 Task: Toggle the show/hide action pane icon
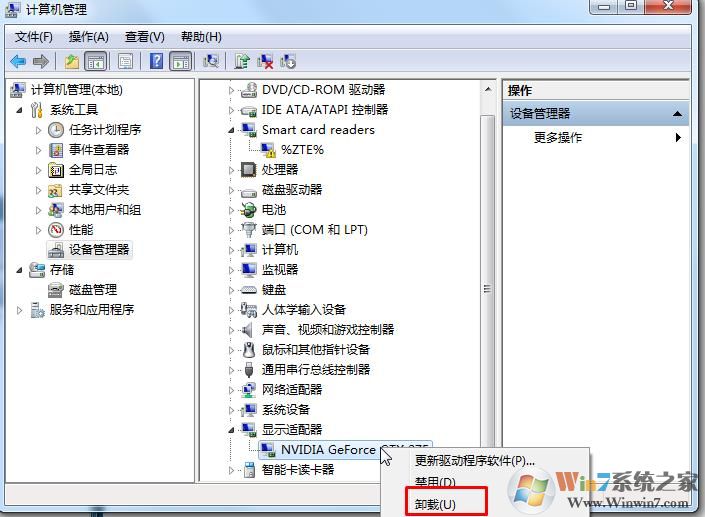[181, 61]
